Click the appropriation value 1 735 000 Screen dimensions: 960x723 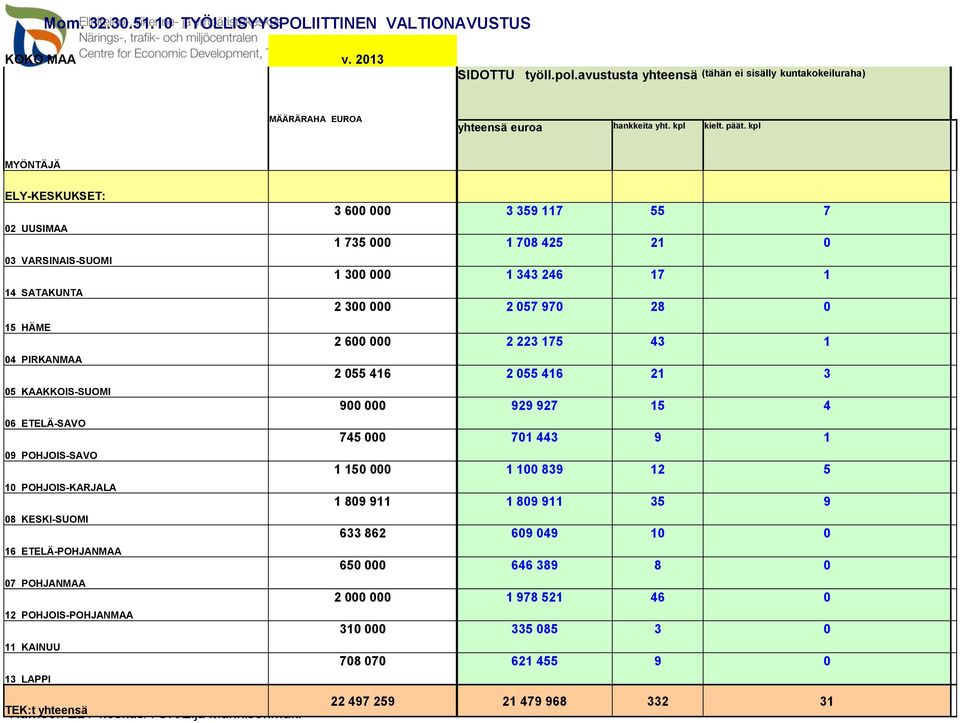(362, 242)
